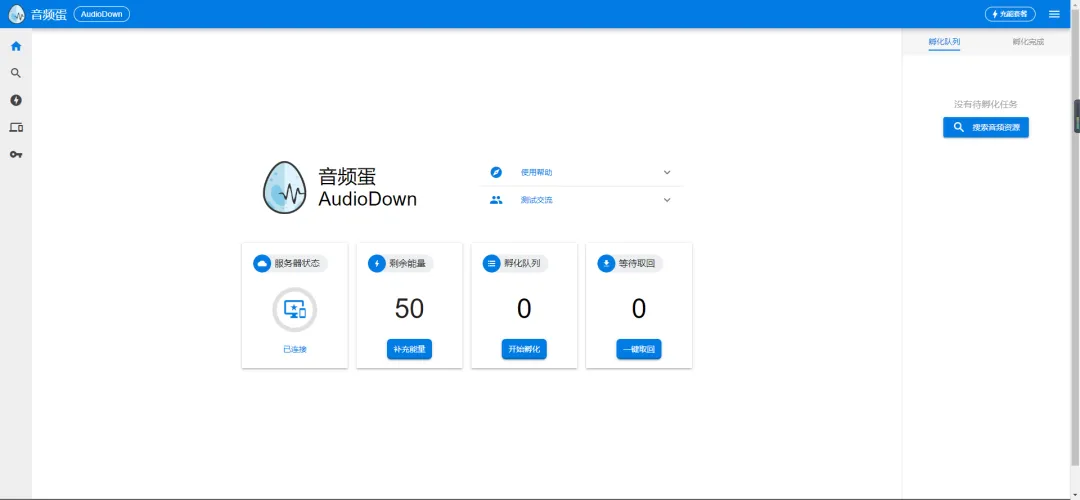
Task: Click the download icon beside 等待取回
Action: pyautogui.click(x=606, y=263)
